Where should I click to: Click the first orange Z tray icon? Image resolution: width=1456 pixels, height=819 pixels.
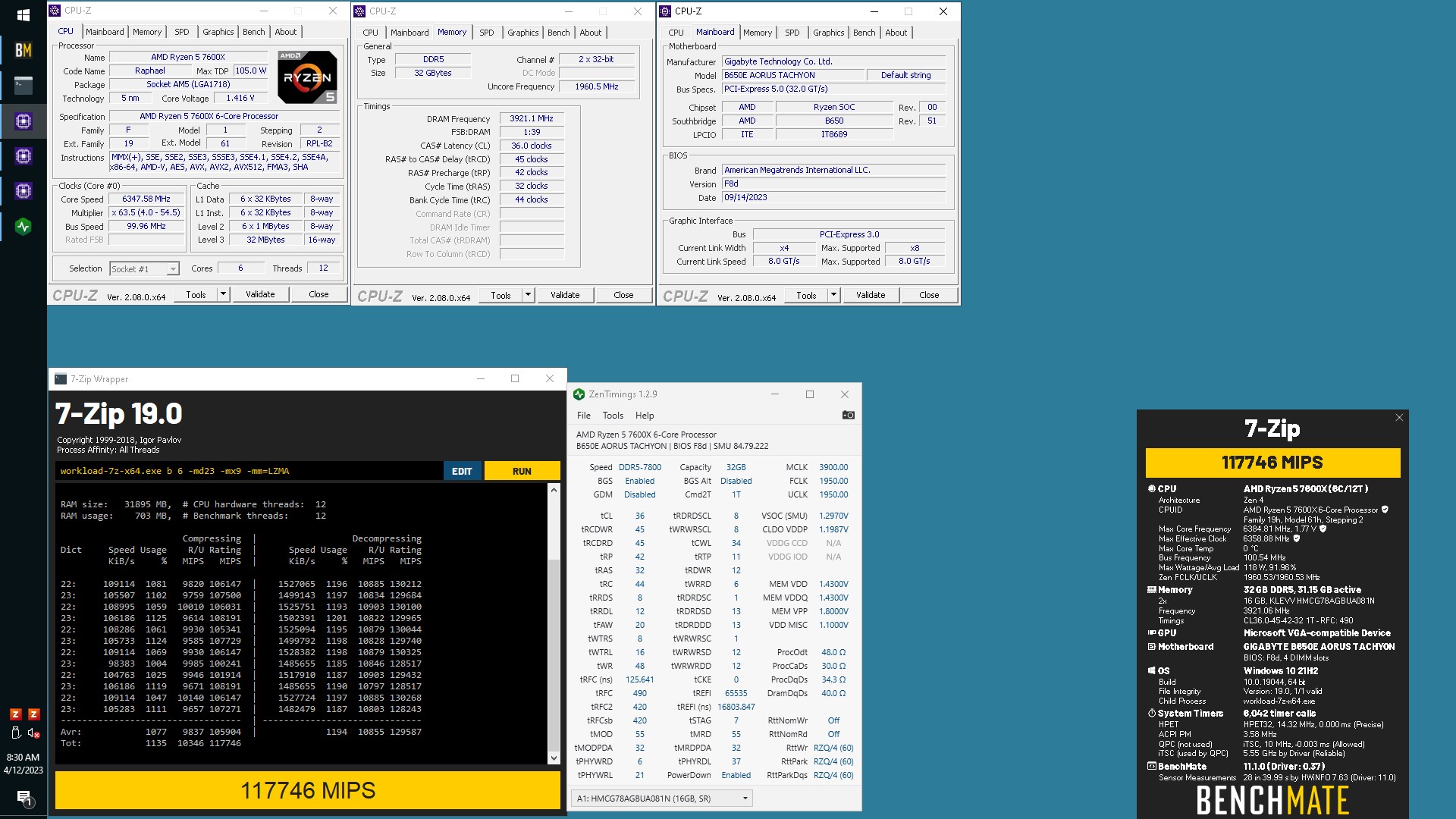click(x=15, y=714)
